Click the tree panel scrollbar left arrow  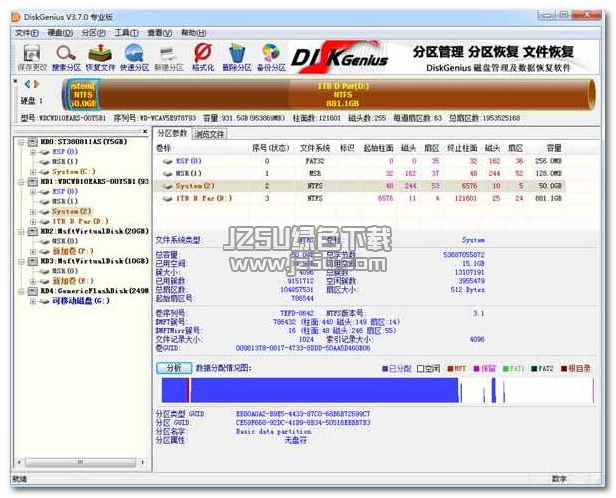click(19, 462)
